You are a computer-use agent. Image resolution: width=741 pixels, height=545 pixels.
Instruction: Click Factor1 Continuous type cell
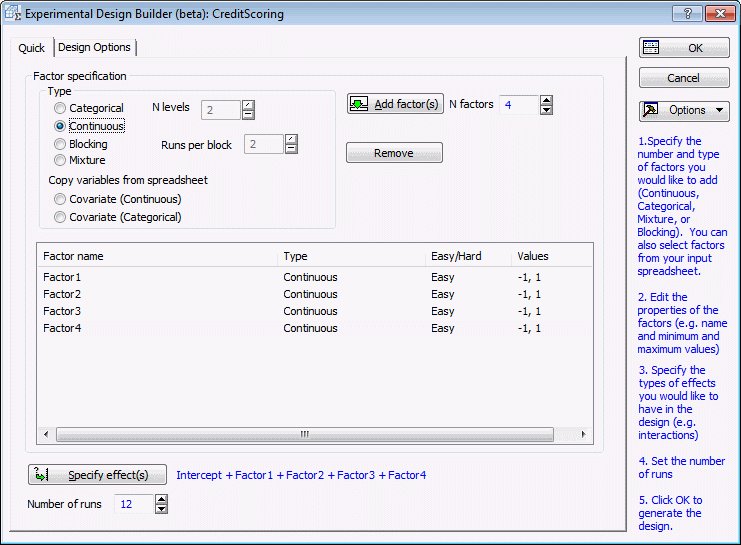310,277
